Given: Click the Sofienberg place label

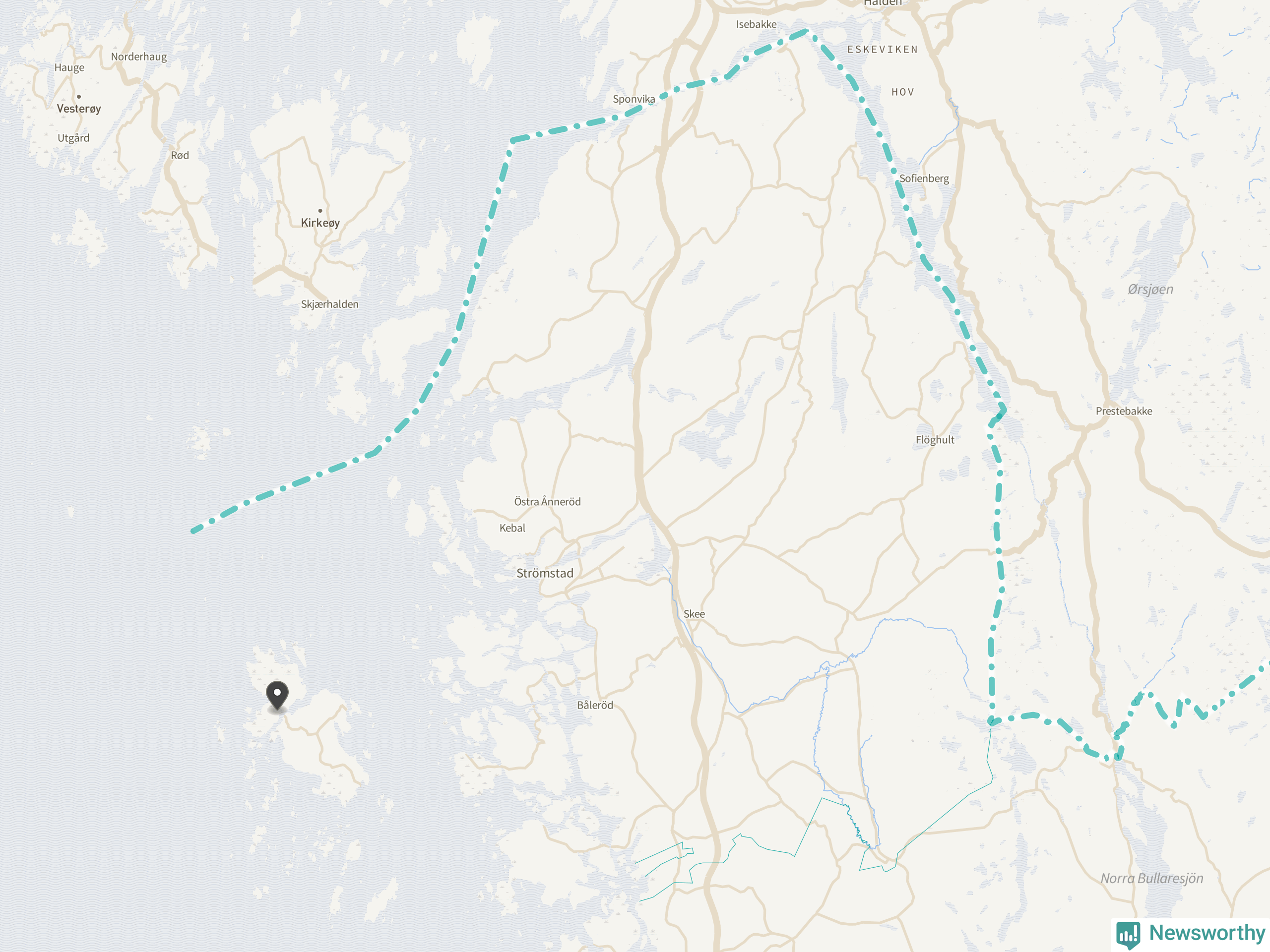Looking at the screenshot, I should click(924, 178).
